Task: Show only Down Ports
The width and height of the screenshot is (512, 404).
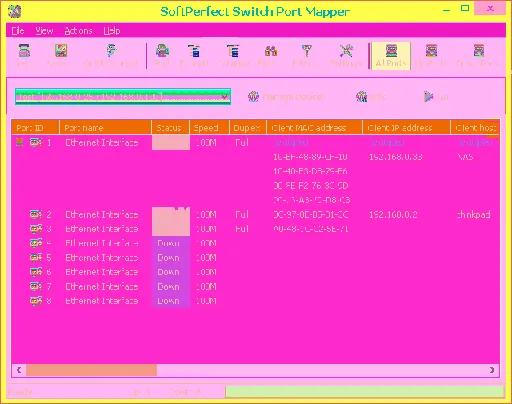Action: pos(479,56)
